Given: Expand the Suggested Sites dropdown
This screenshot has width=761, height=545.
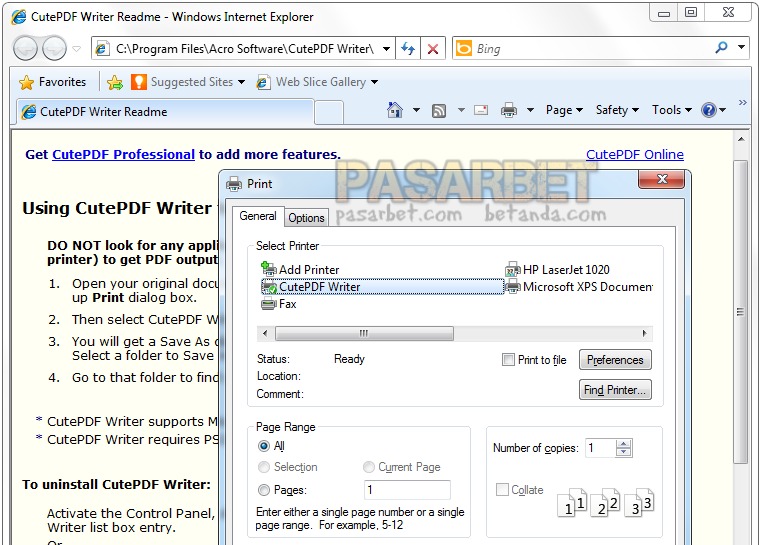Looking at the screenshot, I should point(241,82).
